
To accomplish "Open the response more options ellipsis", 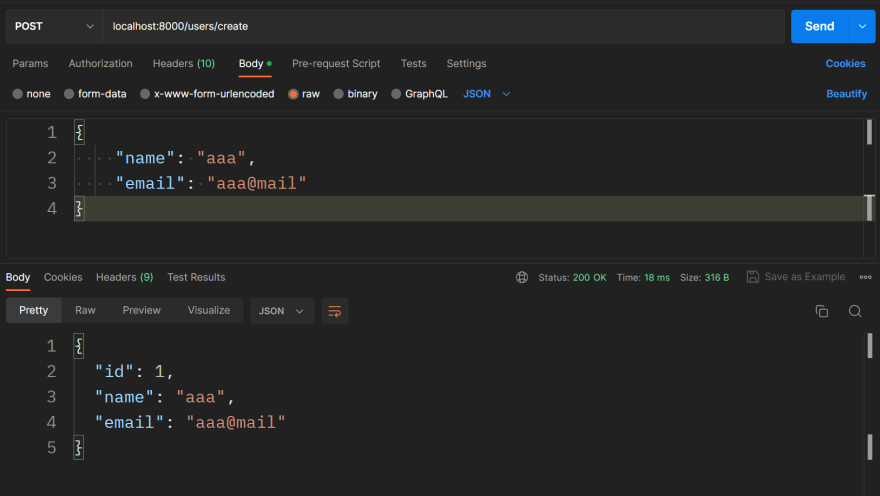I will [865, 277].
